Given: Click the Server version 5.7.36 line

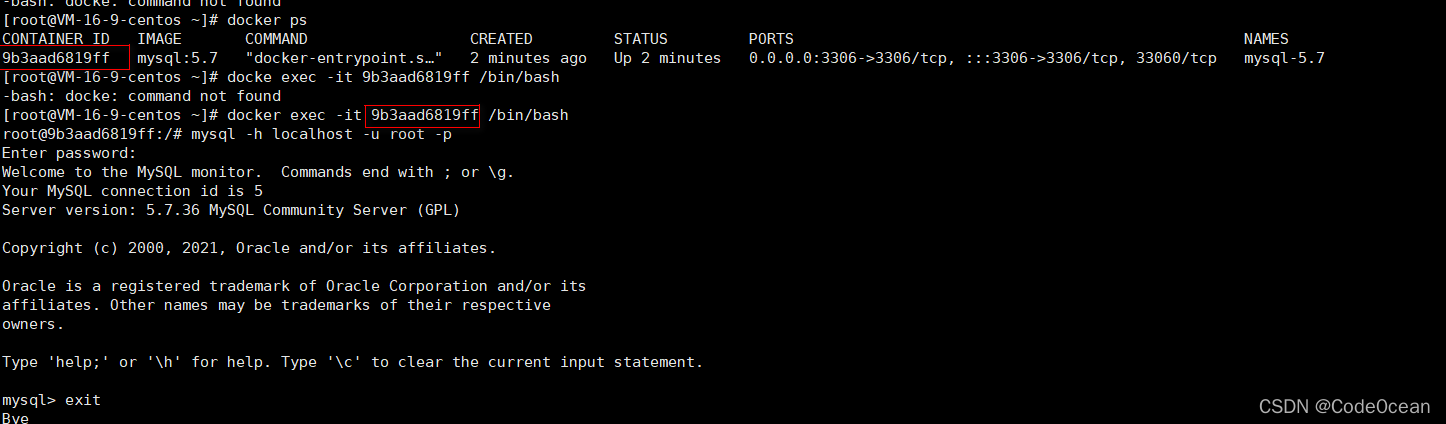Looking at the screenshot, I should tap(231, 210).
